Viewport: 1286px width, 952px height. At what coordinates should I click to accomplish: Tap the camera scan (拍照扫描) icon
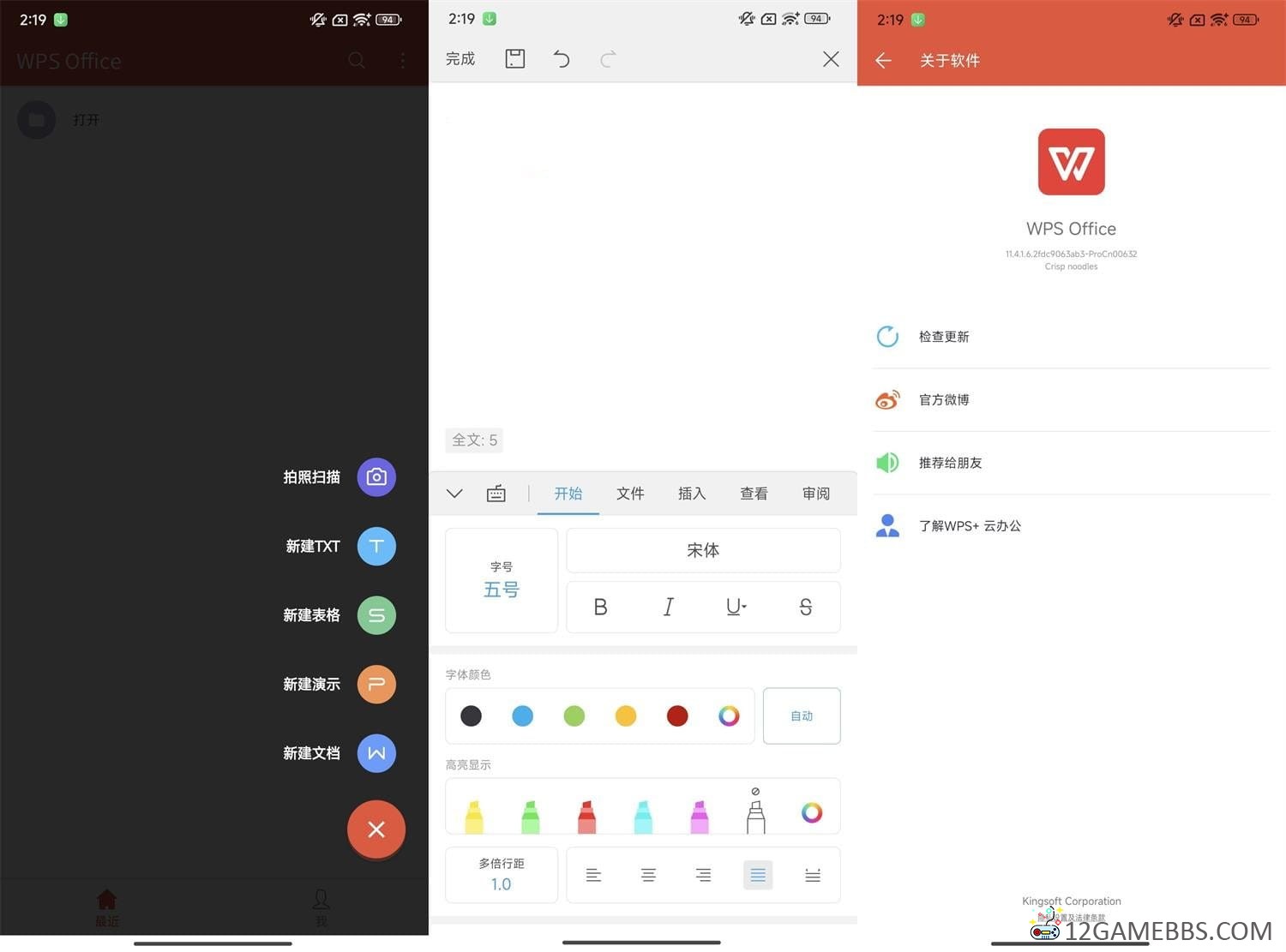(x=376, y=477)
